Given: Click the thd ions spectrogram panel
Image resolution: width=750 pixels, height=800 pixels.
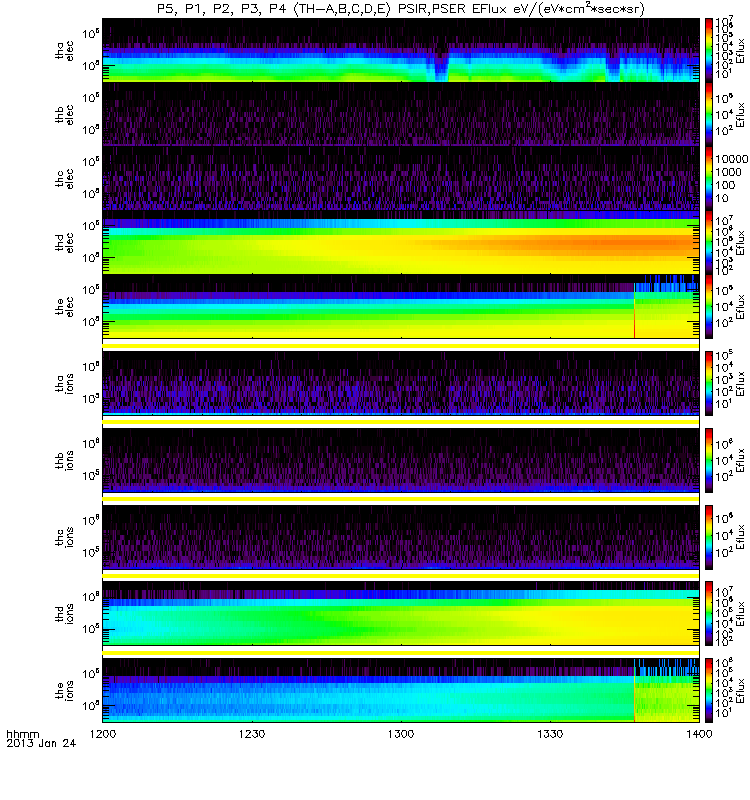Looking at the screenshot, I should [401, 613].
